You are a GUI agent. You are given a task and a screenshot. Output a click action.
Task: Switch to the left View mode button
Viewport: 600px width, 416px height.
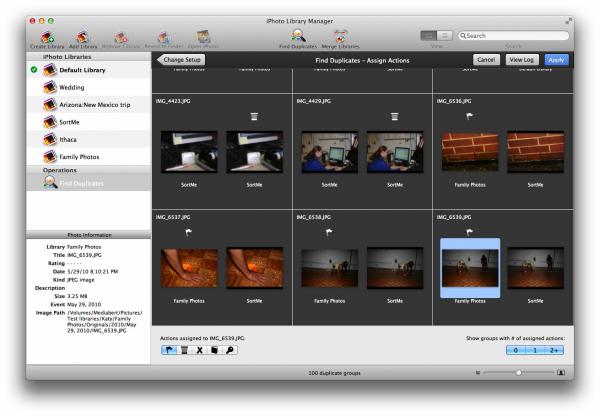pos(429,36)
